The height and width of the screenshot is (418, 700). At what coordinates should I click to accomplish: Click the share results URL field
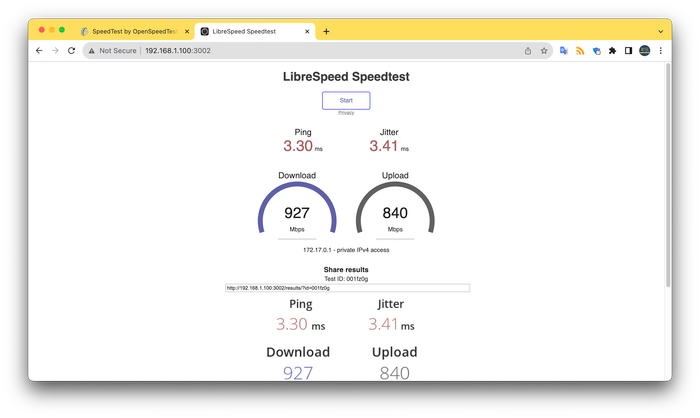click(x=347, y=288)
